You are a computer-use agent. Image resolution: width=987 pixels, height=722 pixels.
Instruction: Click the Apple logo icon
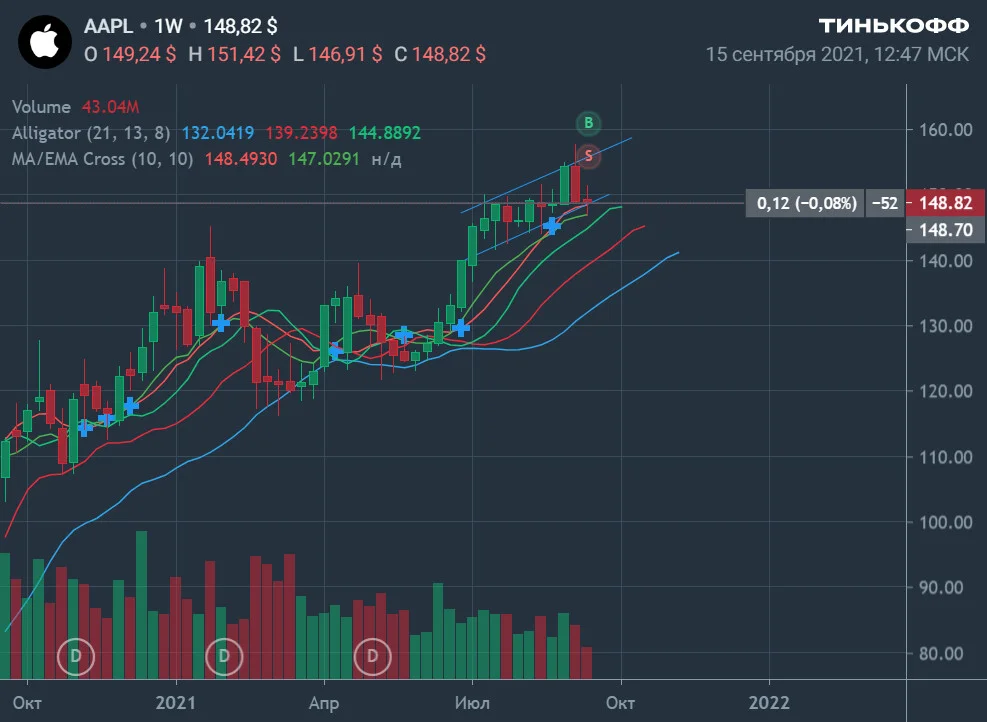pyautogui.click(x=45, y=42)
